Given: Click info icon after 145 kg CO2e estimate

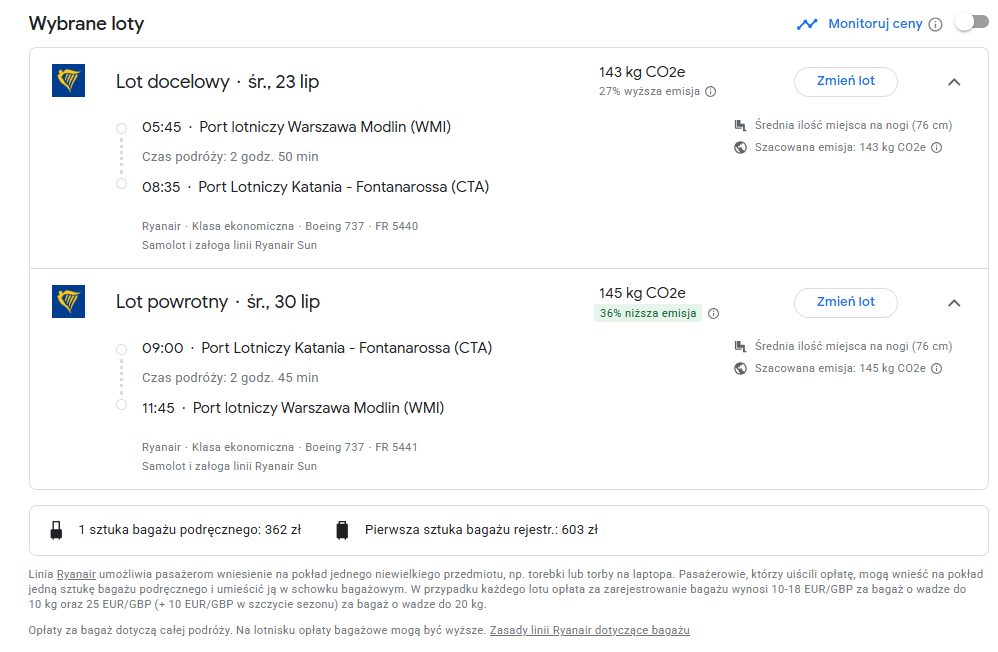Looking at the screenshot, I should point(937,369).
